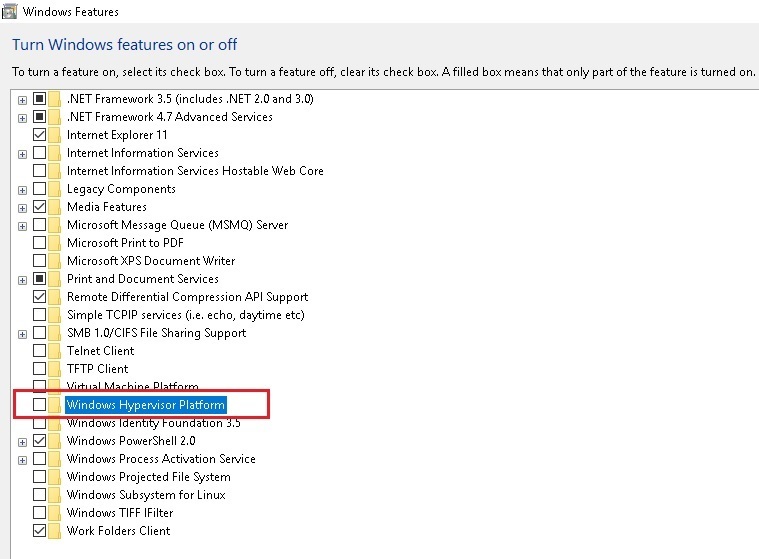Click the Windows Hypervisor Platform folder icon
Viewport: 759px width, 559px height.
pos(55,404)
